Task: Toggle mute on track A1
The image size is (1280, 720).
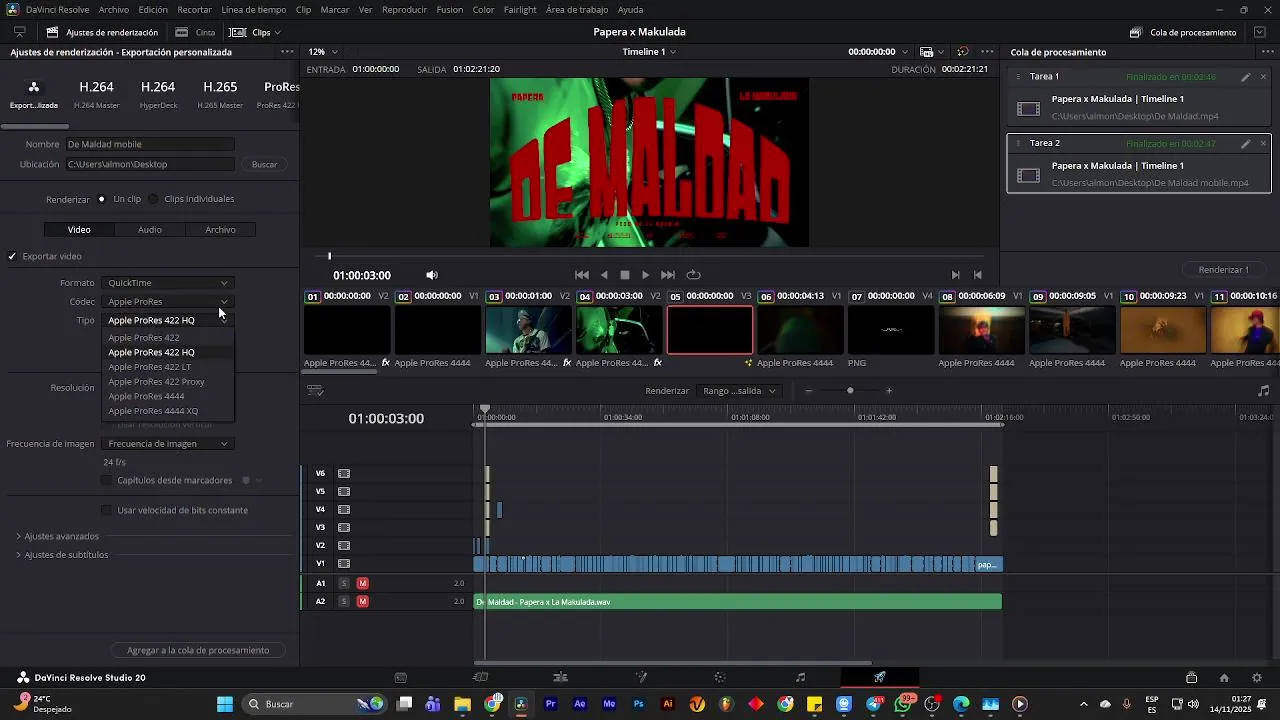Action: [362, 583]
